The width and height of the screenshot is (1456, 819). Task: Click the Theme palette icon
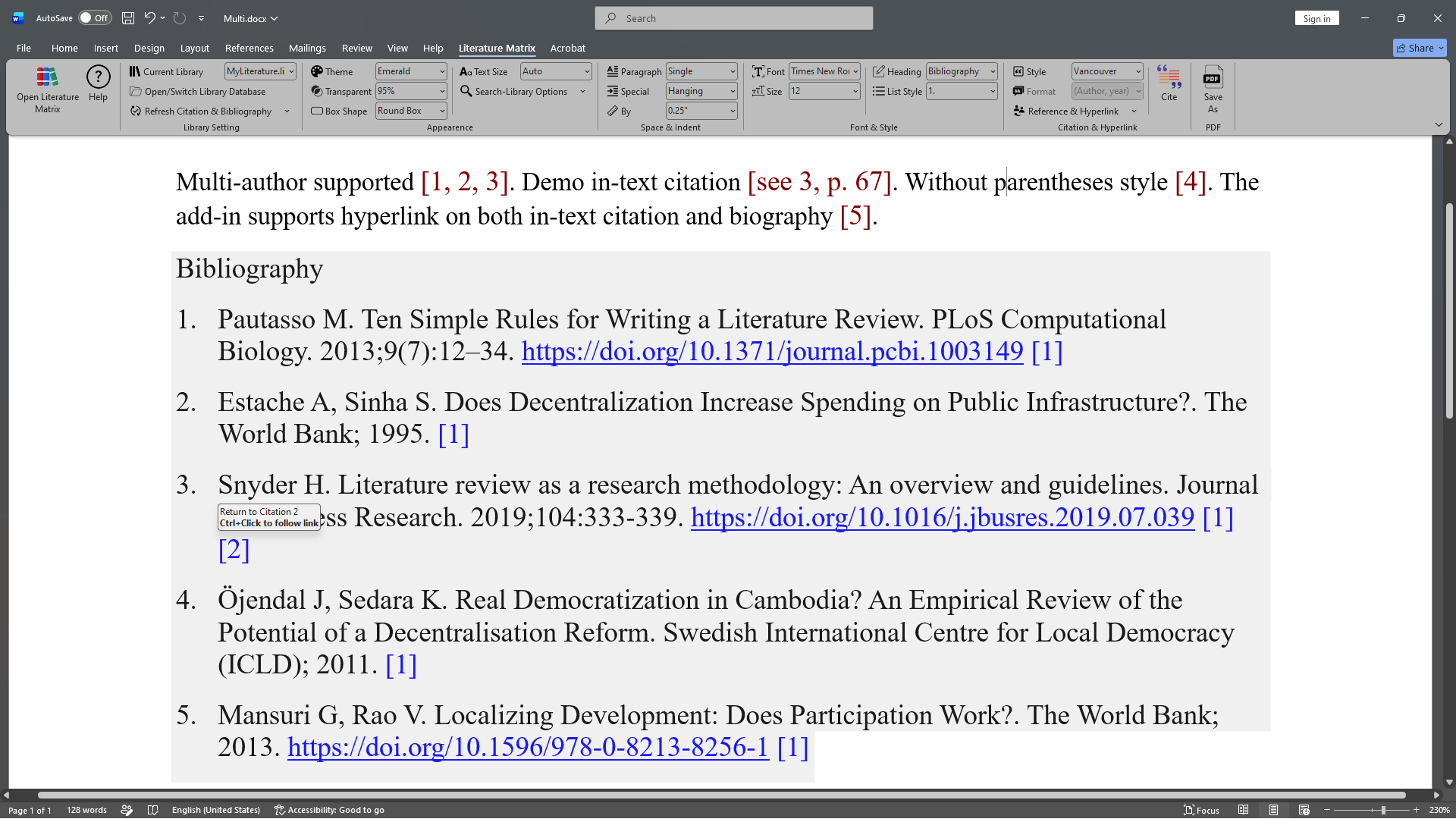tap(317, 71)
